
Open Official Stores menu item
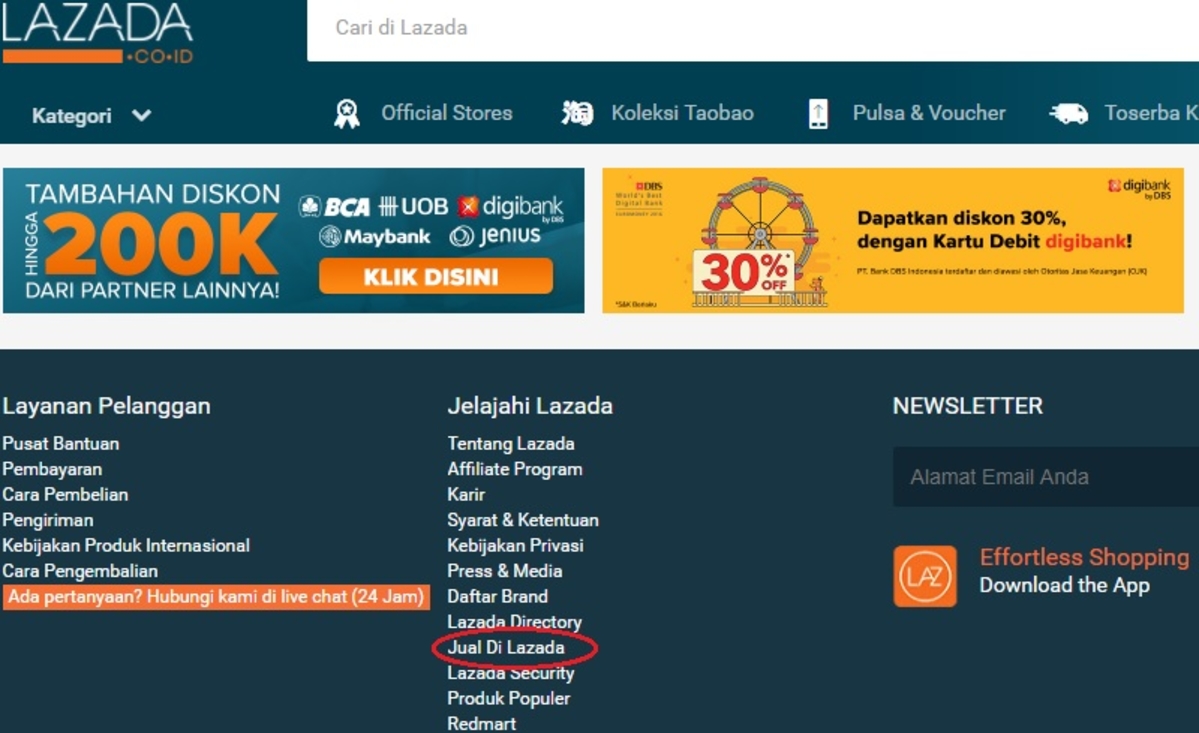click(446, 113)
